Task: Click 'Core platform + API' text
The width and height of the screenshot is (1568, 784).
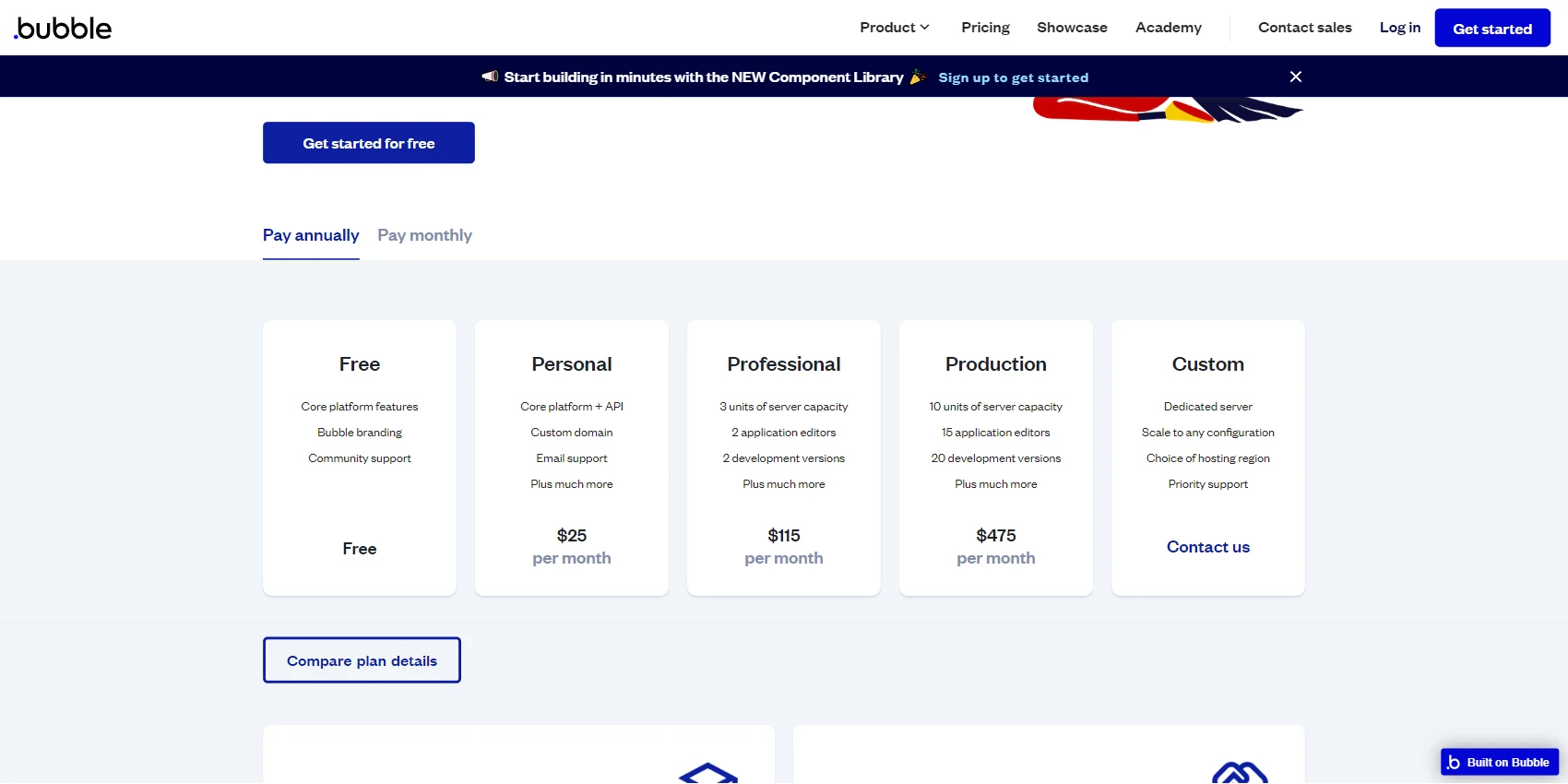Action: (572, 407)
